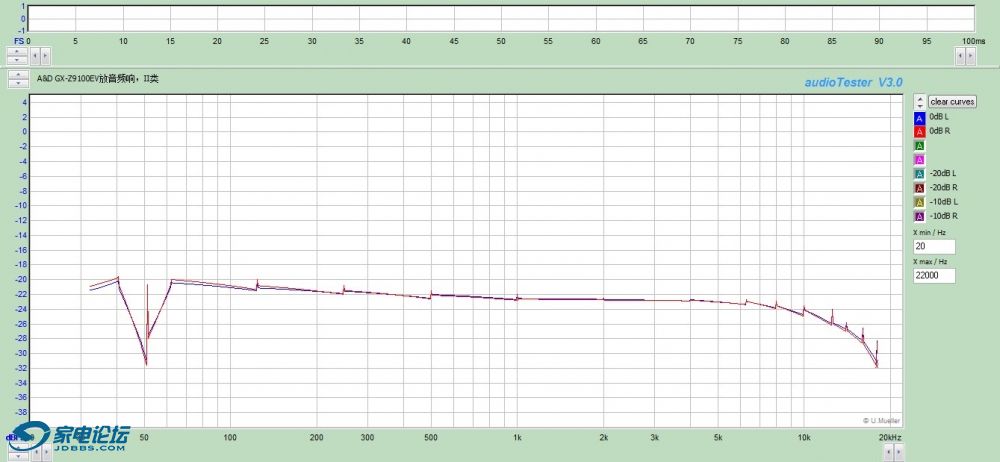This screenshot has width=1000, height=462.
Task: Click the olive -10dB L curve button
Action: click(x=919, y=202)
